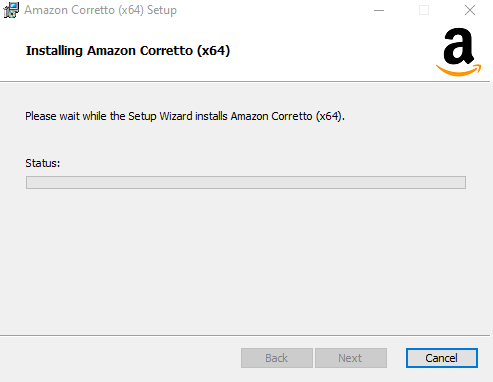Viewport: 493px width, 382px height.
Task: Click the blank area above the Status label
Action: 246,140
